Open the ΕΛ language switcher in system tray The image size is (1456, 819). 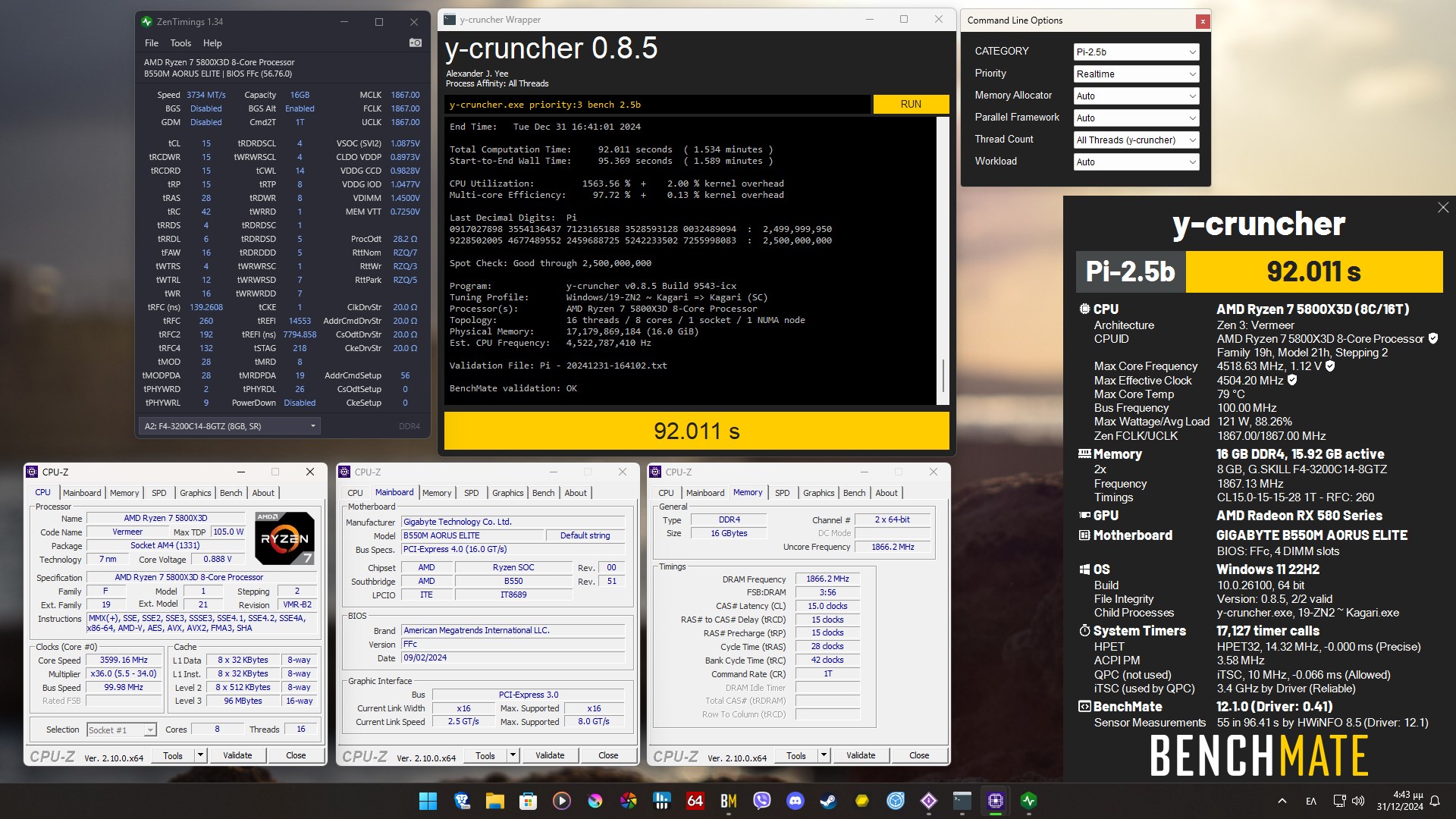[1310, 801]
